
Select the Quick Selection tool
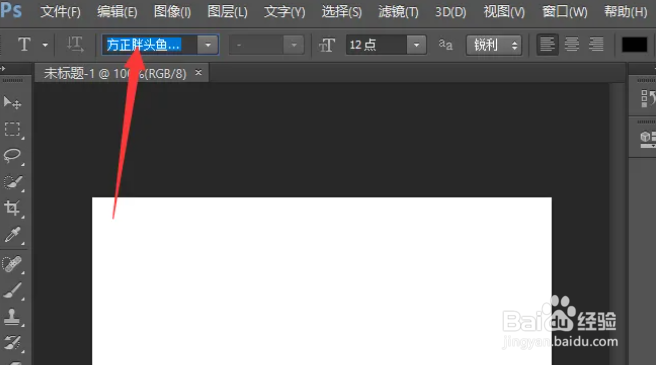pyautogui.click(x=12, y=182)
